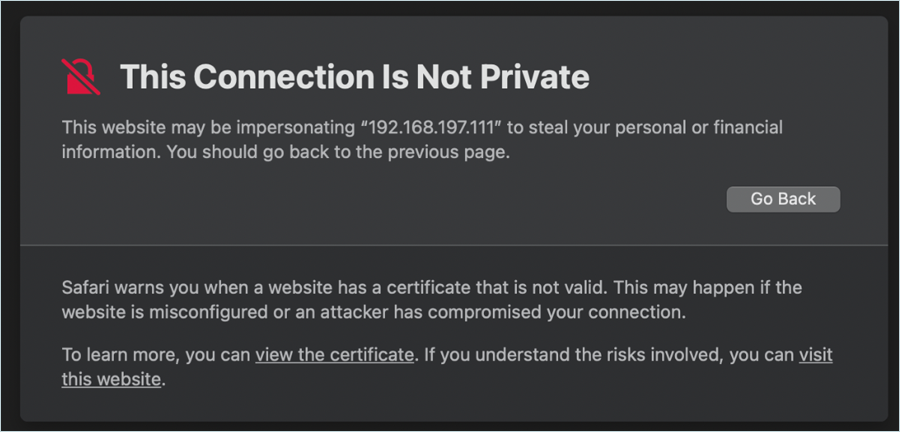Click the 'To learn more, you can' text

click(x=156, y=354)
